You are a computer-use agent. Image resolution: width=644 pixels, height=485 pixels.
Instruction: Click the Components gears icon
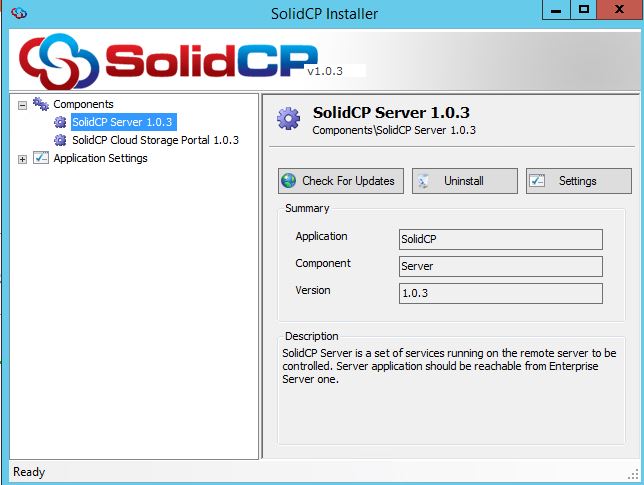[x=41, y=104]
